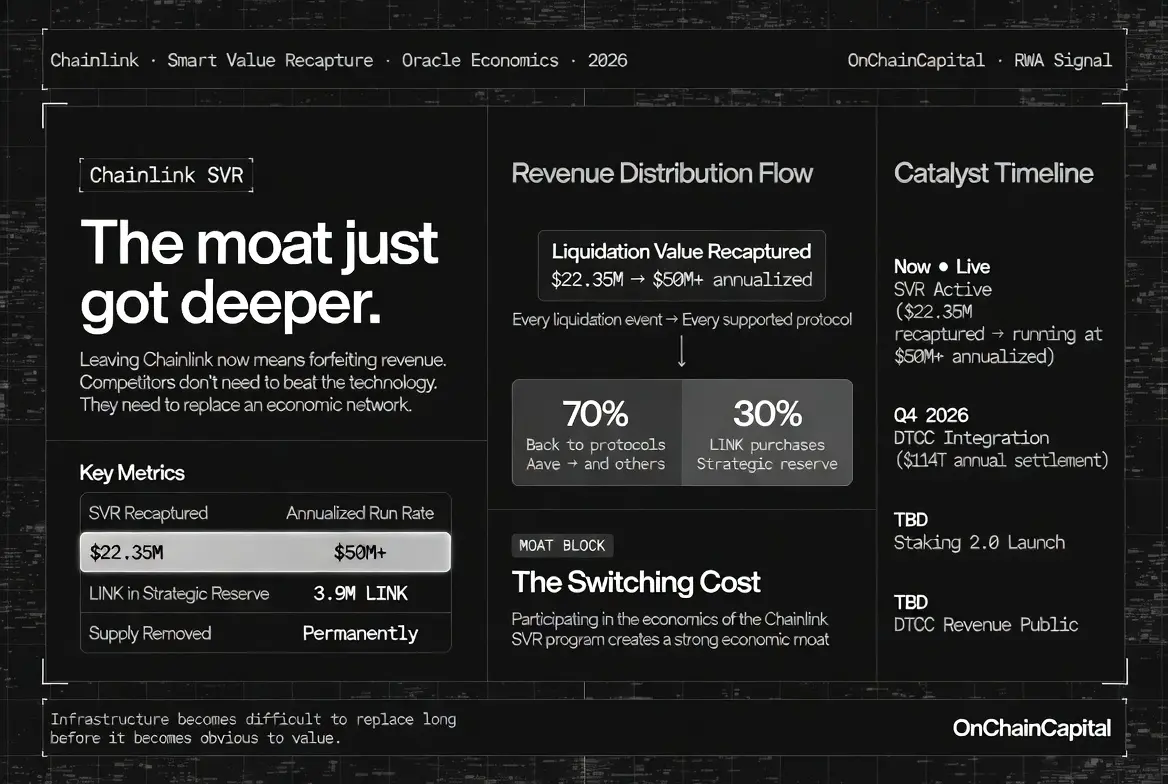Click the 'Staking 2.0 Launch' text

pyautogui.click(x=980, y=543)
